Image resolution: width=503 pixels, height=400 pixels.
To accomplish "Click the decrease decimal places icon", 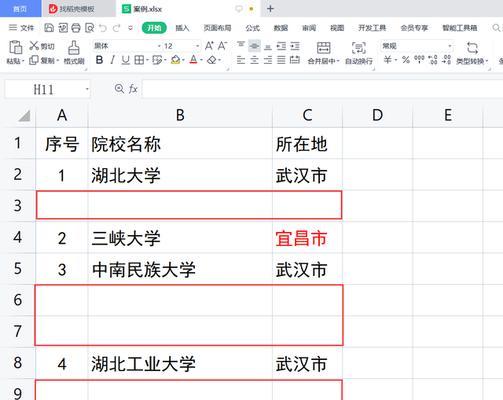I will (x=446, y=60).
